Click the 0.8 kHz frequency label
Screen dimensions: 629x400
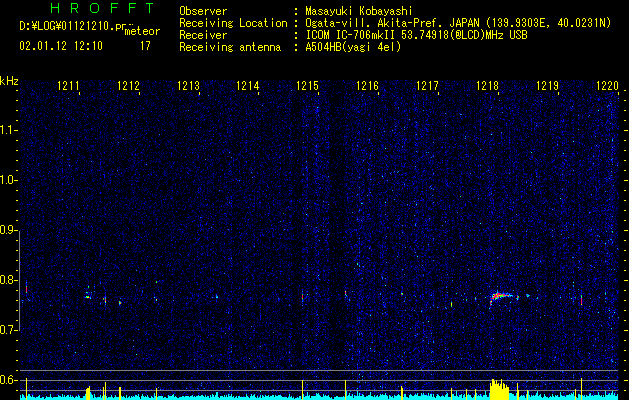(8, 280)
